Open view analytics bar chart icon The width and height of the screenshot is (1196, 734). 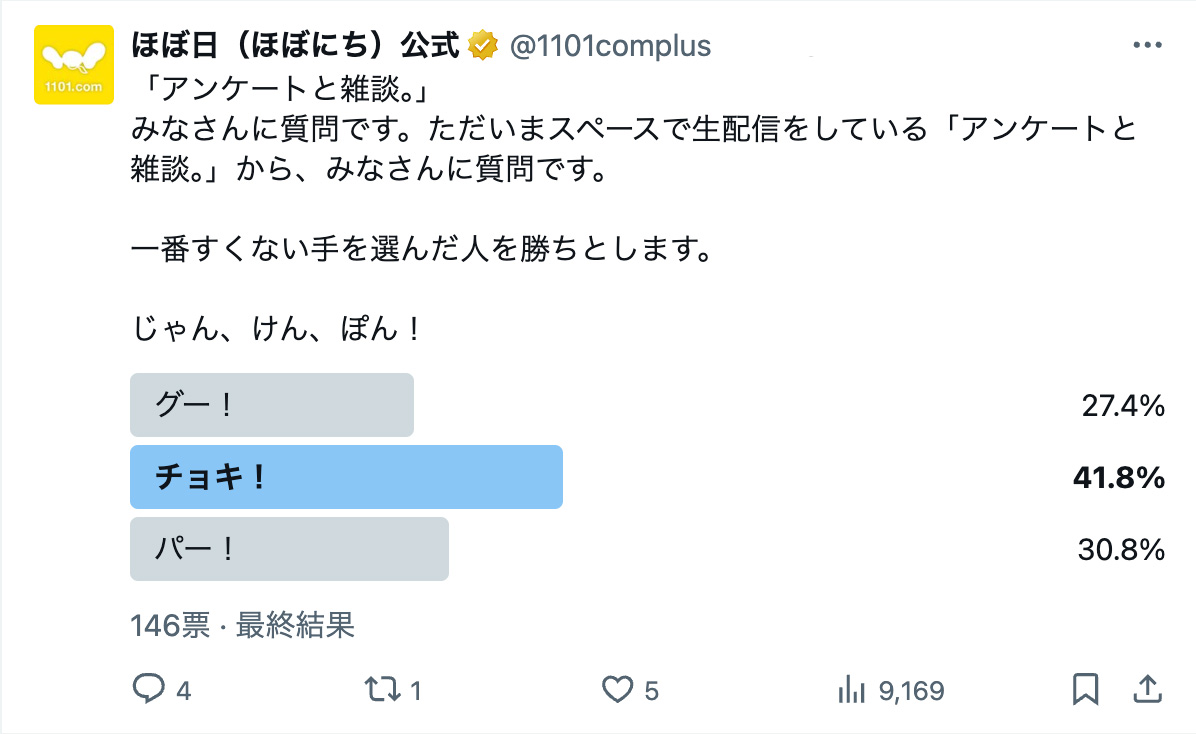coord(850,689)
